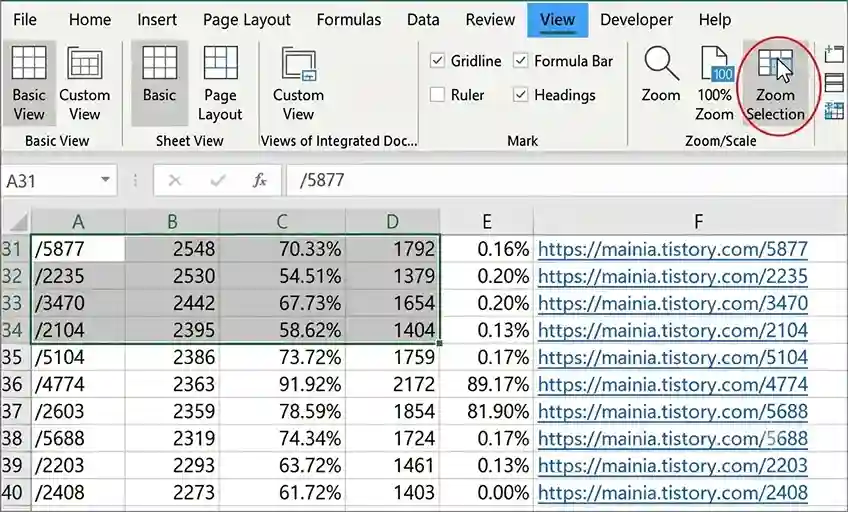Viewport: 848px width, 512px height.
Task: Uncheck the Formula Bar checkbox
Action: (520, 61)
